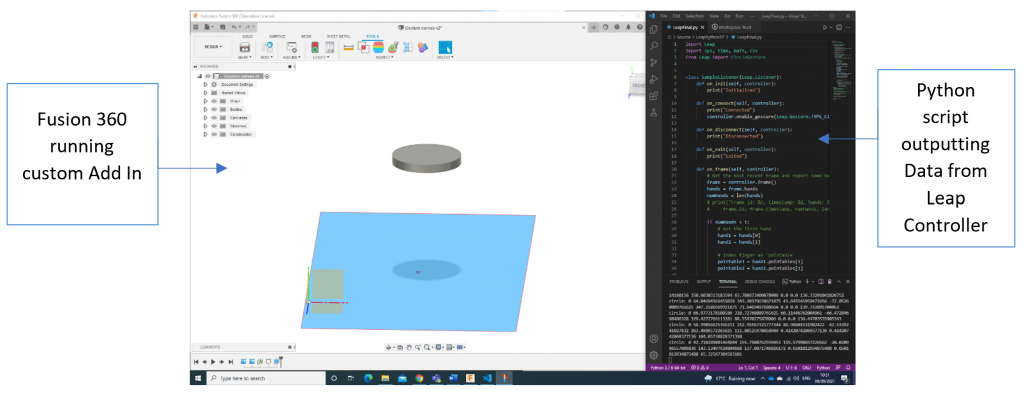Open the Fusion 360 data panel grid icon

(196, 27)
